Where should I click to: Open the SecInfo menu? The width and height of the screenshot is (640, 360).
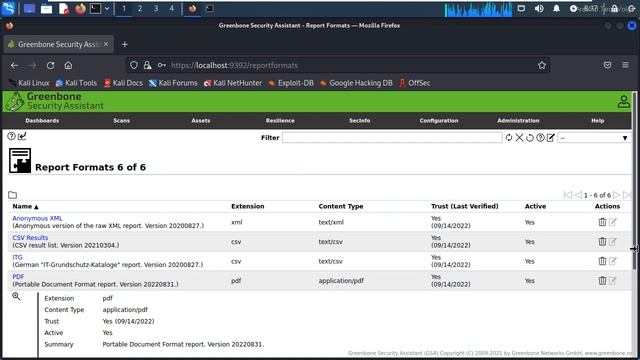360,120
